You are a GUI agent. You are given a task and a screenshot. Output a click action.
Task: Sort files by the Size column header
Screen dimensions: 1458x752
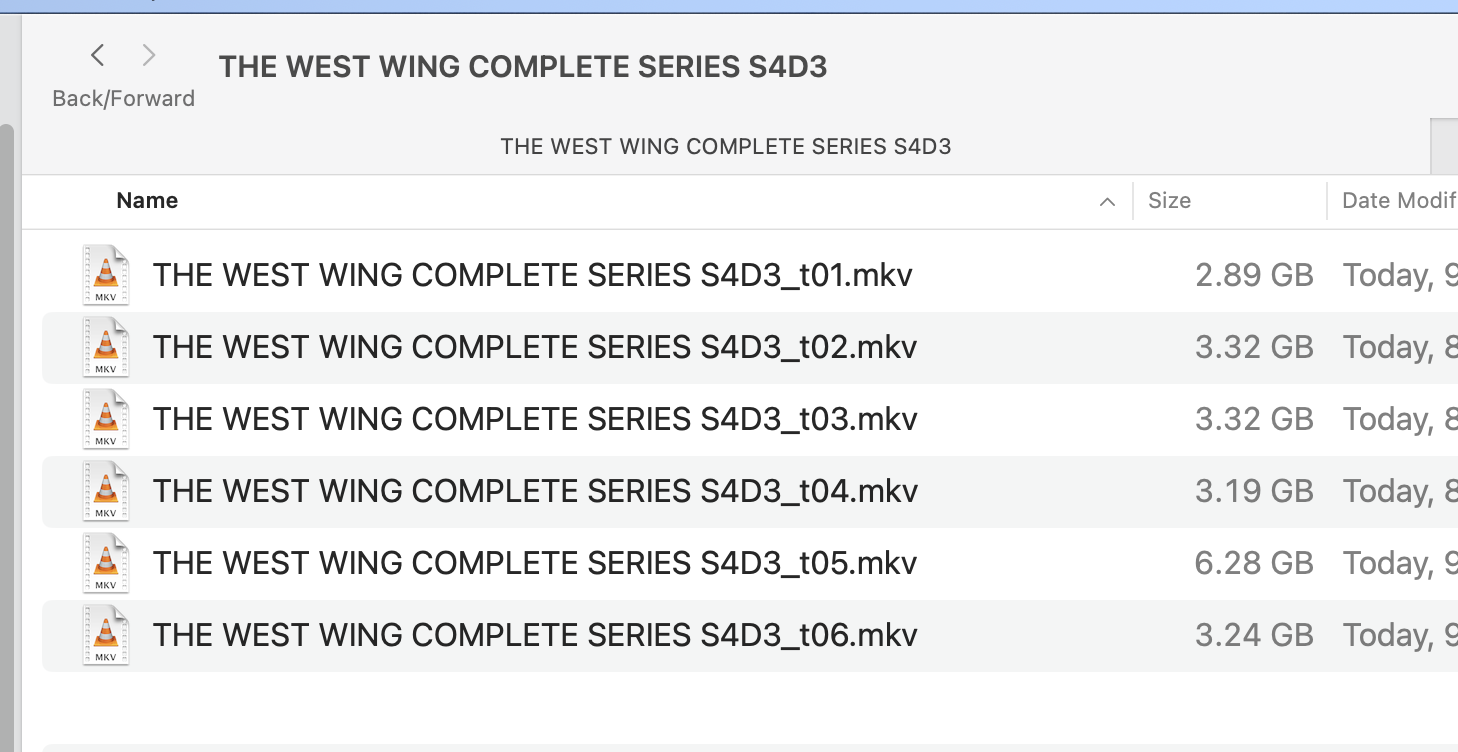coord(1169,200)
